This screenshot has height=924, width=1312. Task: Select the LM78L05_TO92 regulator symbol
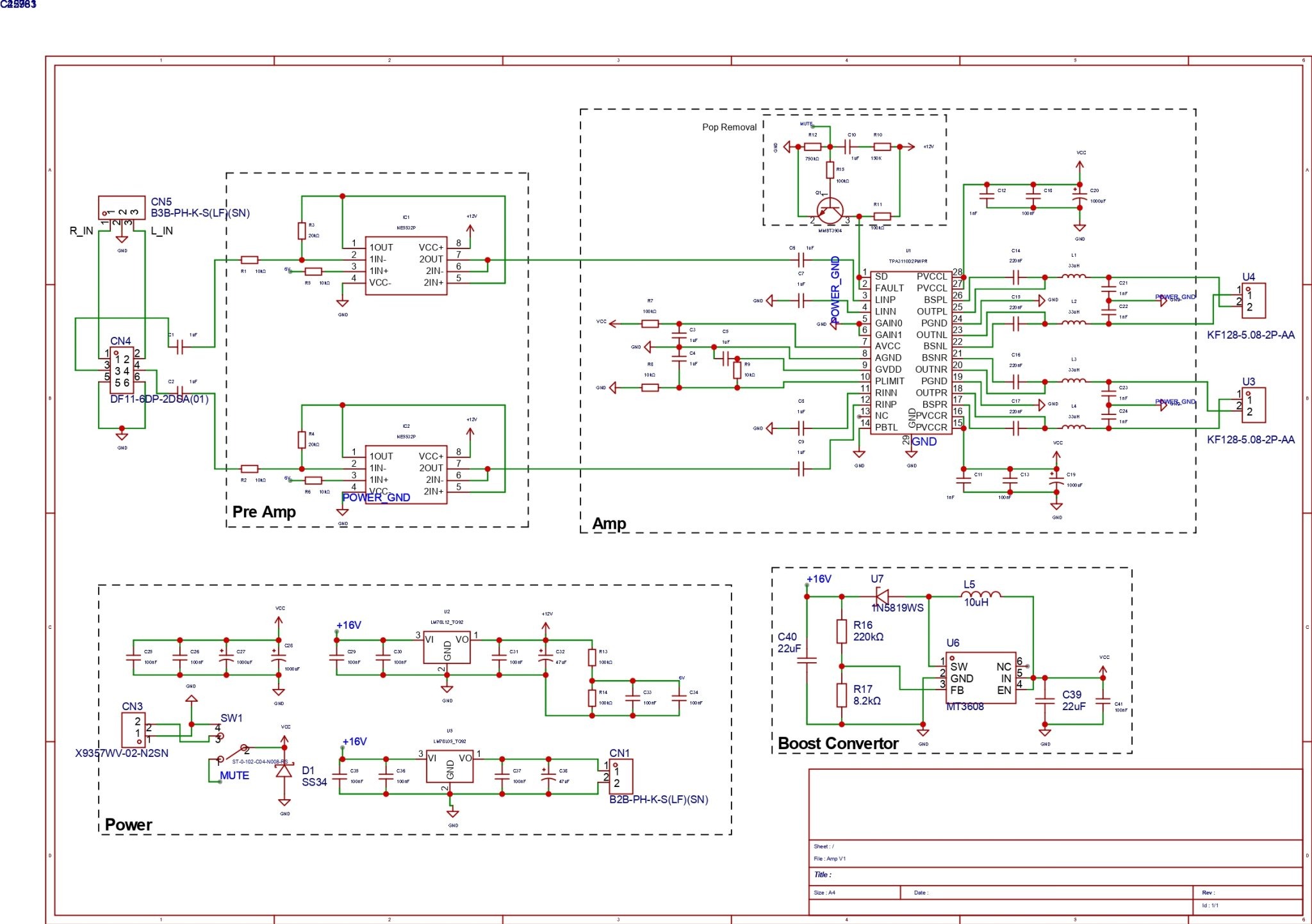(x=450, y=766)
